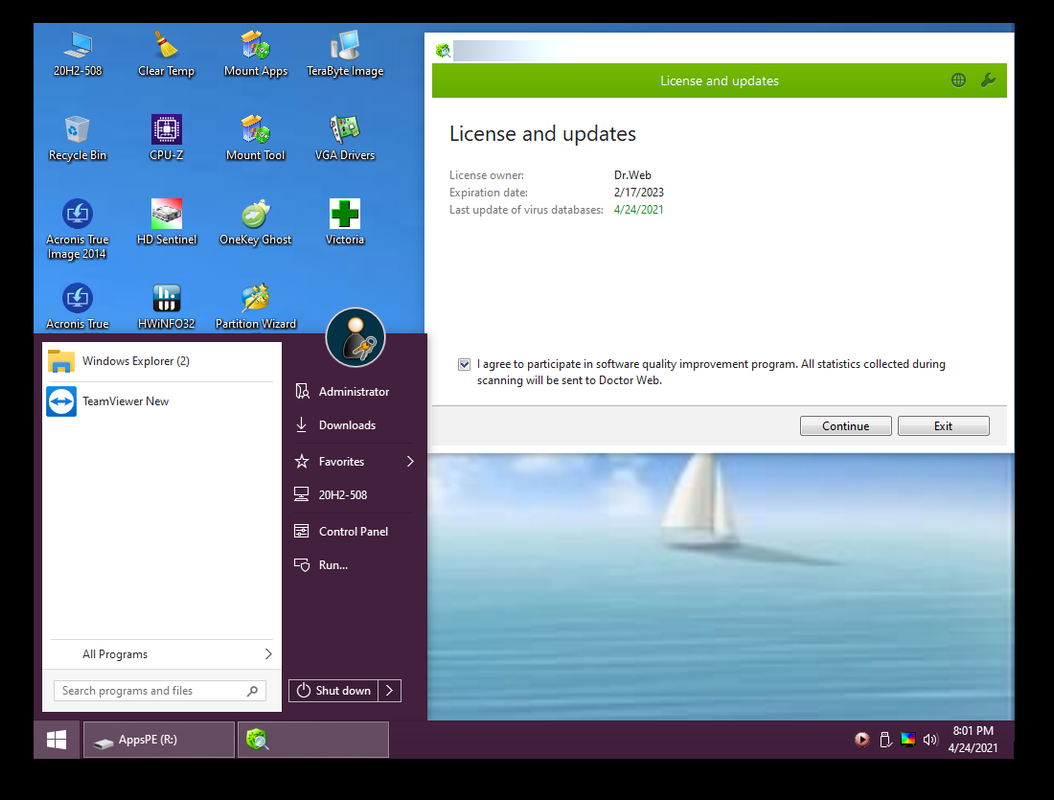
Task: Open the media player tray icon
Action: (862, 739)
